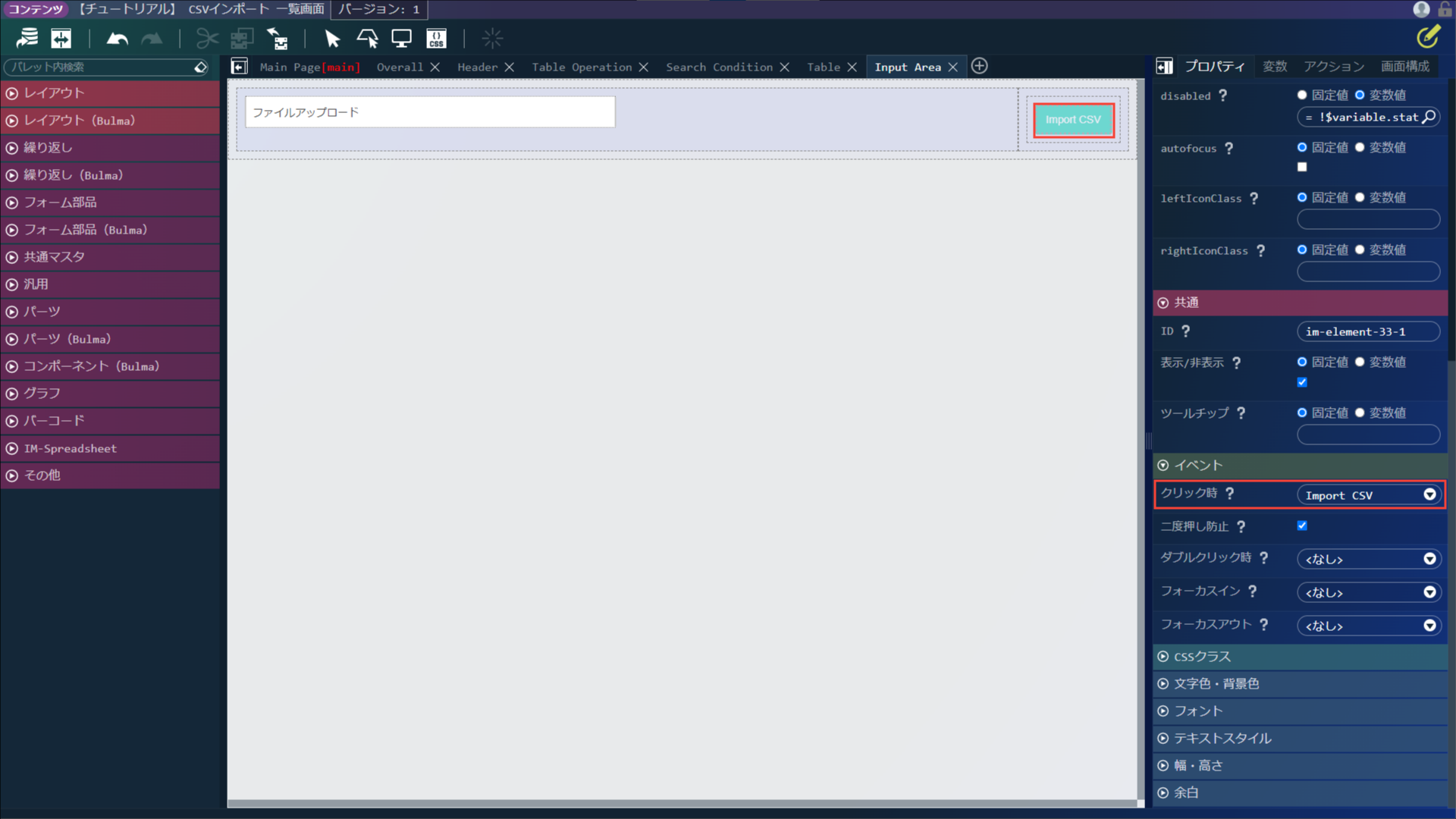
Task: Open the 画面構成 tab
Action: (1405, 67)
